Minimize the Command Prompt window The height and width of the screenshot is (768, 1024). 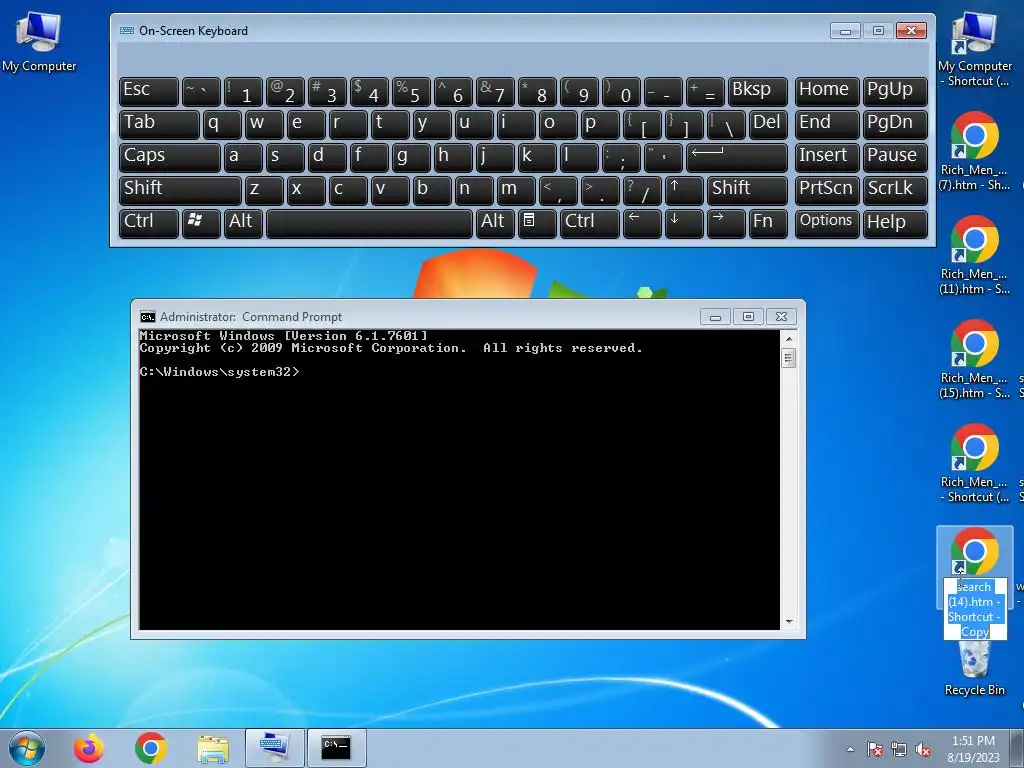coord(715,317)
